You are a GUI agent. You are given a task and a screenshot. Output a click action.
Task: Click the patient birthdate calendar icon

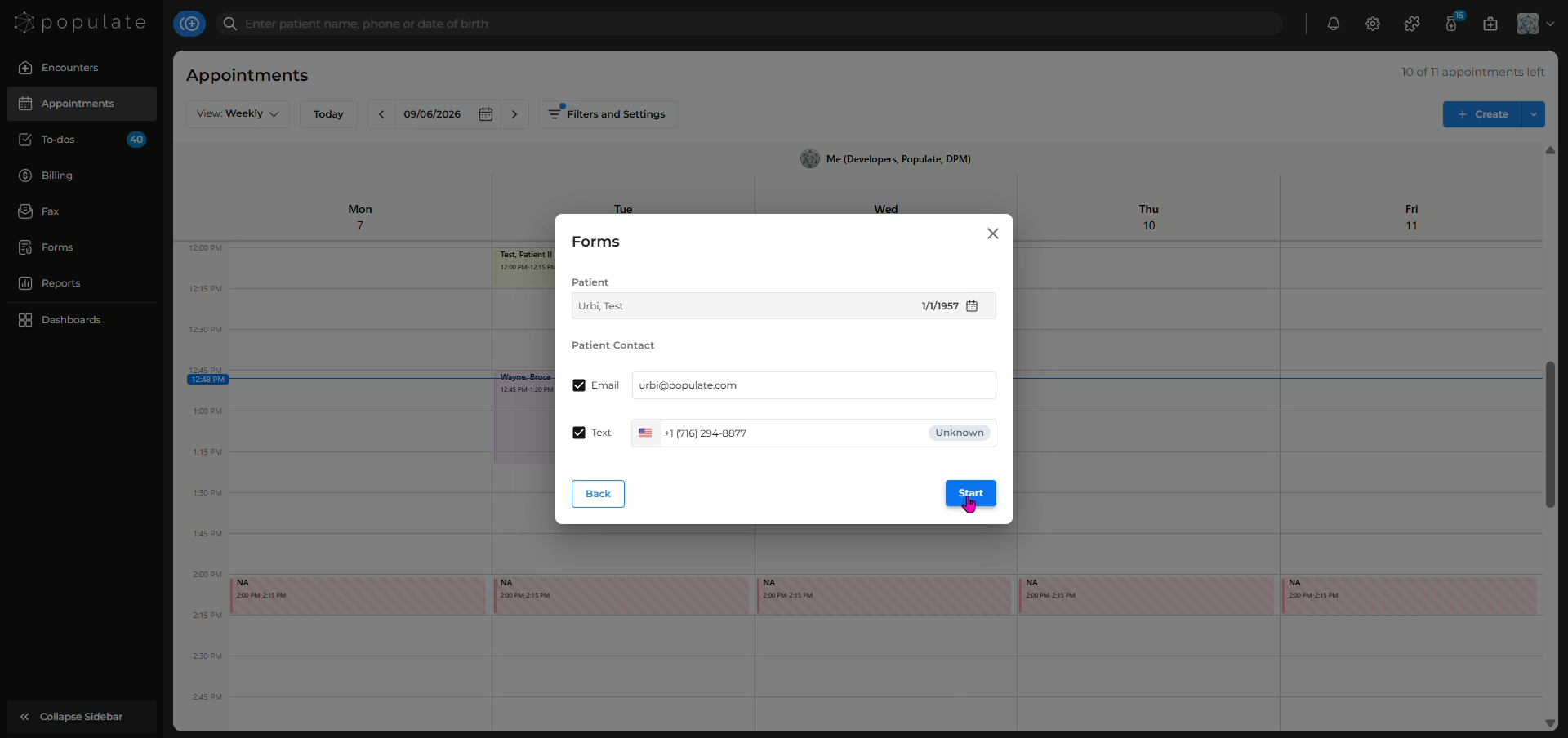point(972,306)
